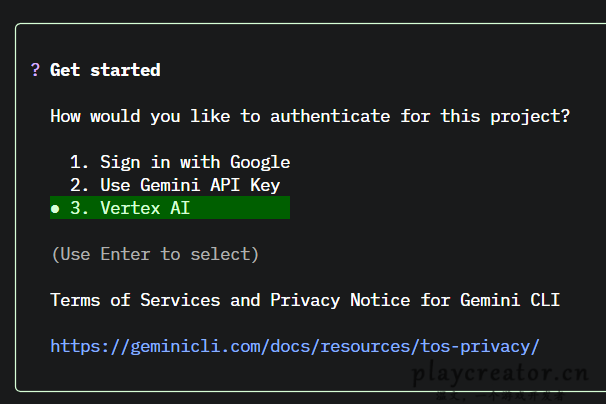Click the authentication question text
The width and height of the screenshot is (606, 404).
pyautogui.click(x=310, y=116)
